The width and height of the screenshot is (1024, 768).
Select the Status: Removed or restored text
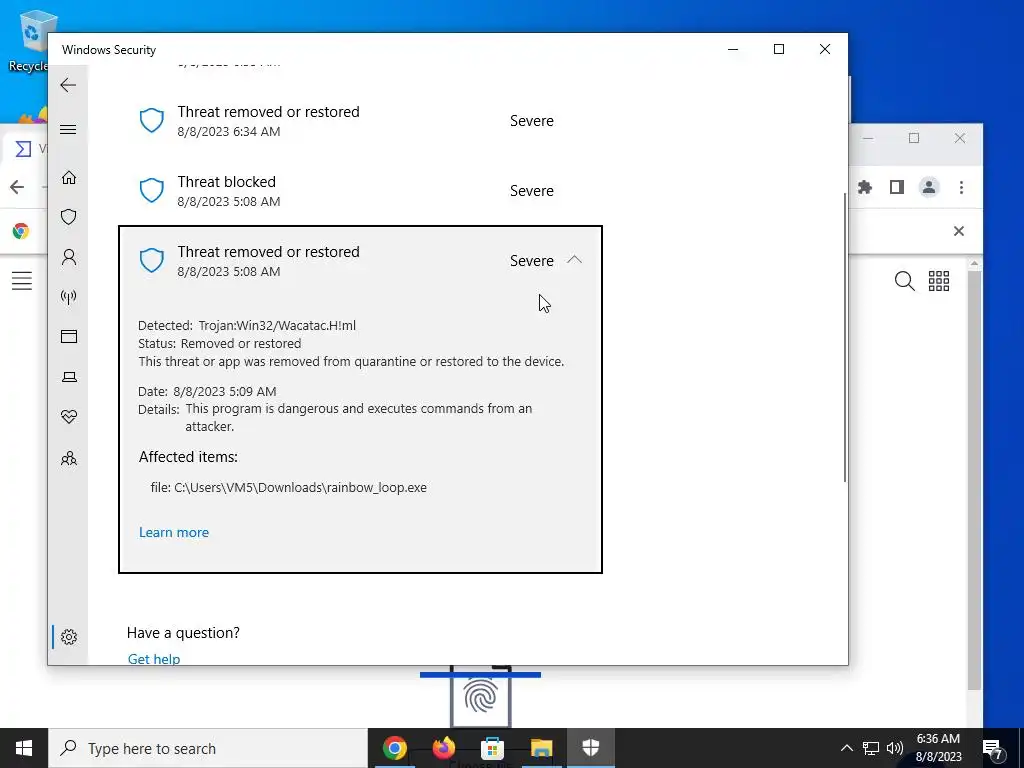(x=219, y=344)
